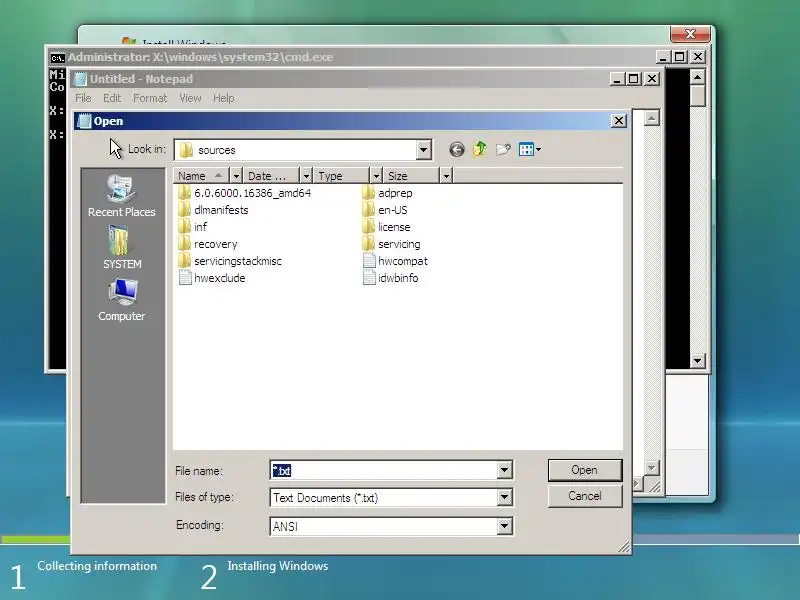This screenshot has height=600, width=800.
Task: Open Notepad's File menu
Action: point(83,98)
